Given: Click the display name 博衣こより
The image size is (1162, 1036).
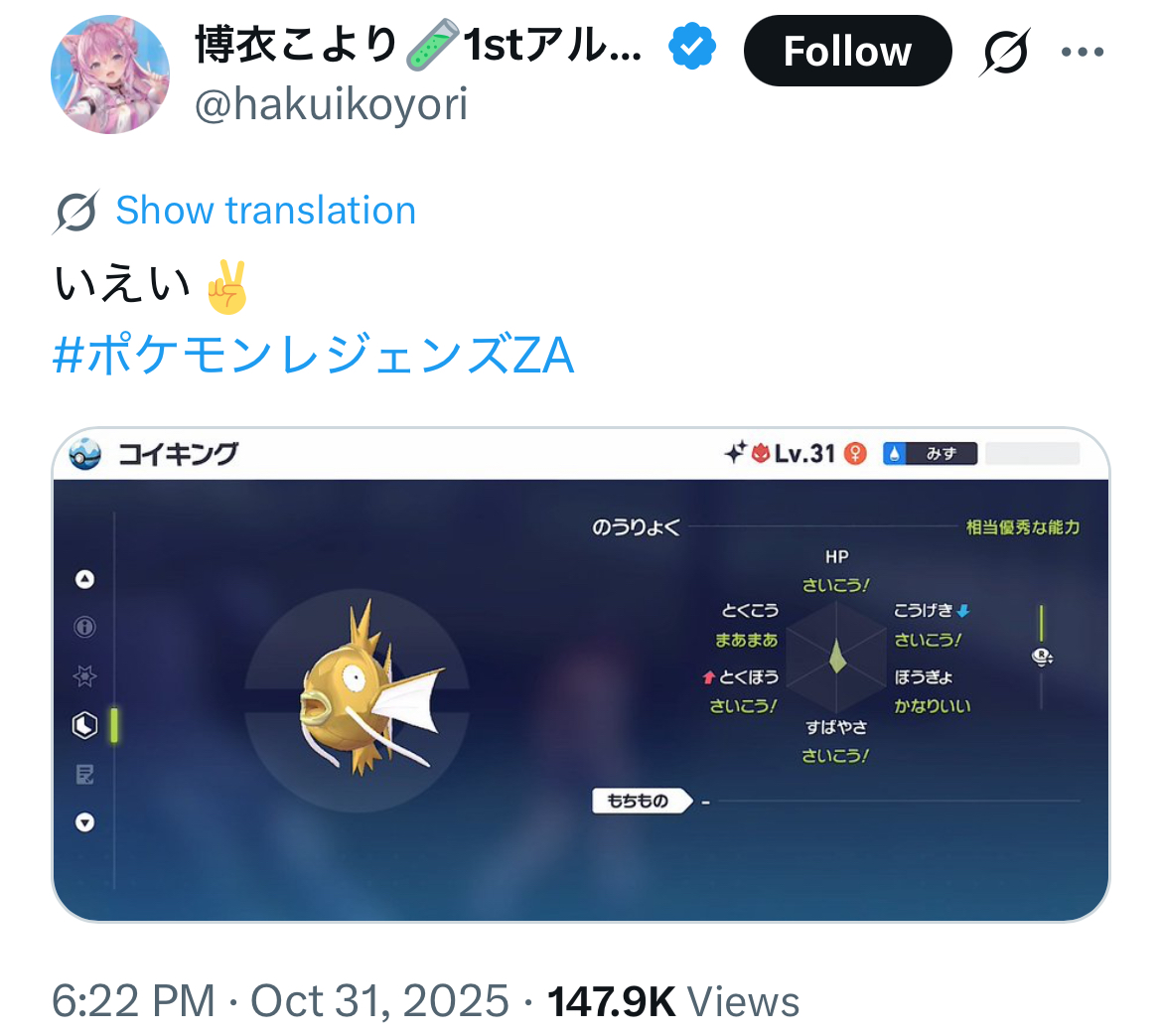Looking at the screenshot, I should [x=296, y=45].
